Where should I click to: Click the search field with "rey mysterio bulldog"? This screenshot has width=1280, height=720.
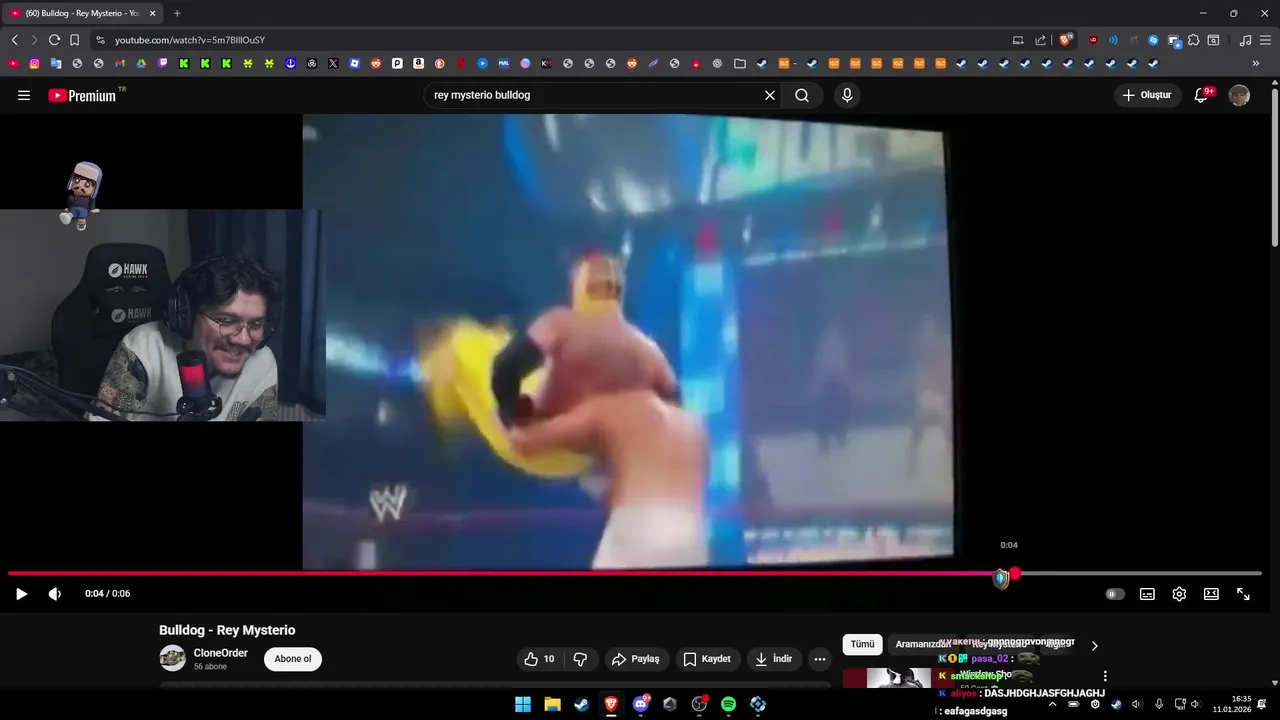(x=595, y=95)
